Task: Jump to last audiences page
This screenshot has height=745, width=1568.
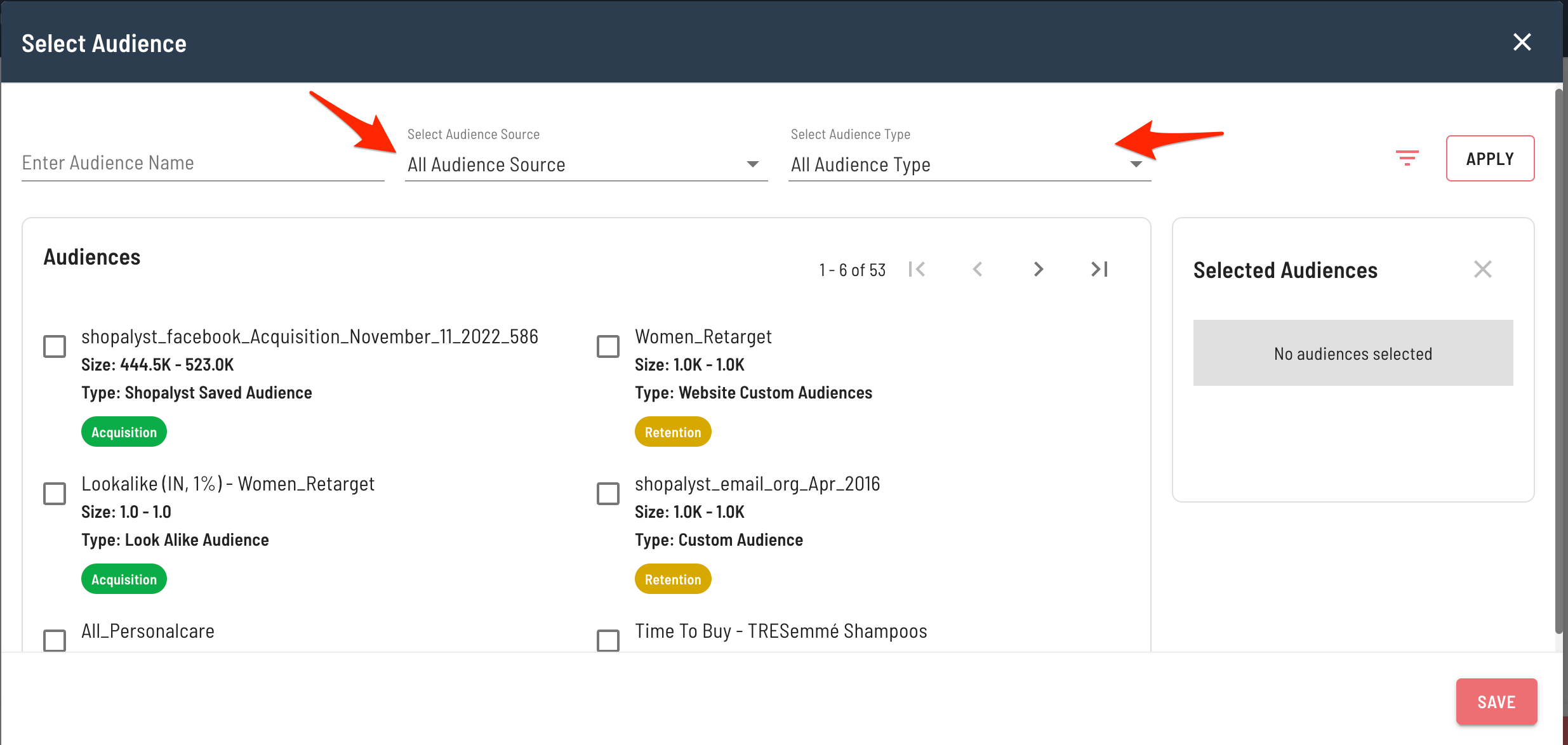Action: [1100, 269]
